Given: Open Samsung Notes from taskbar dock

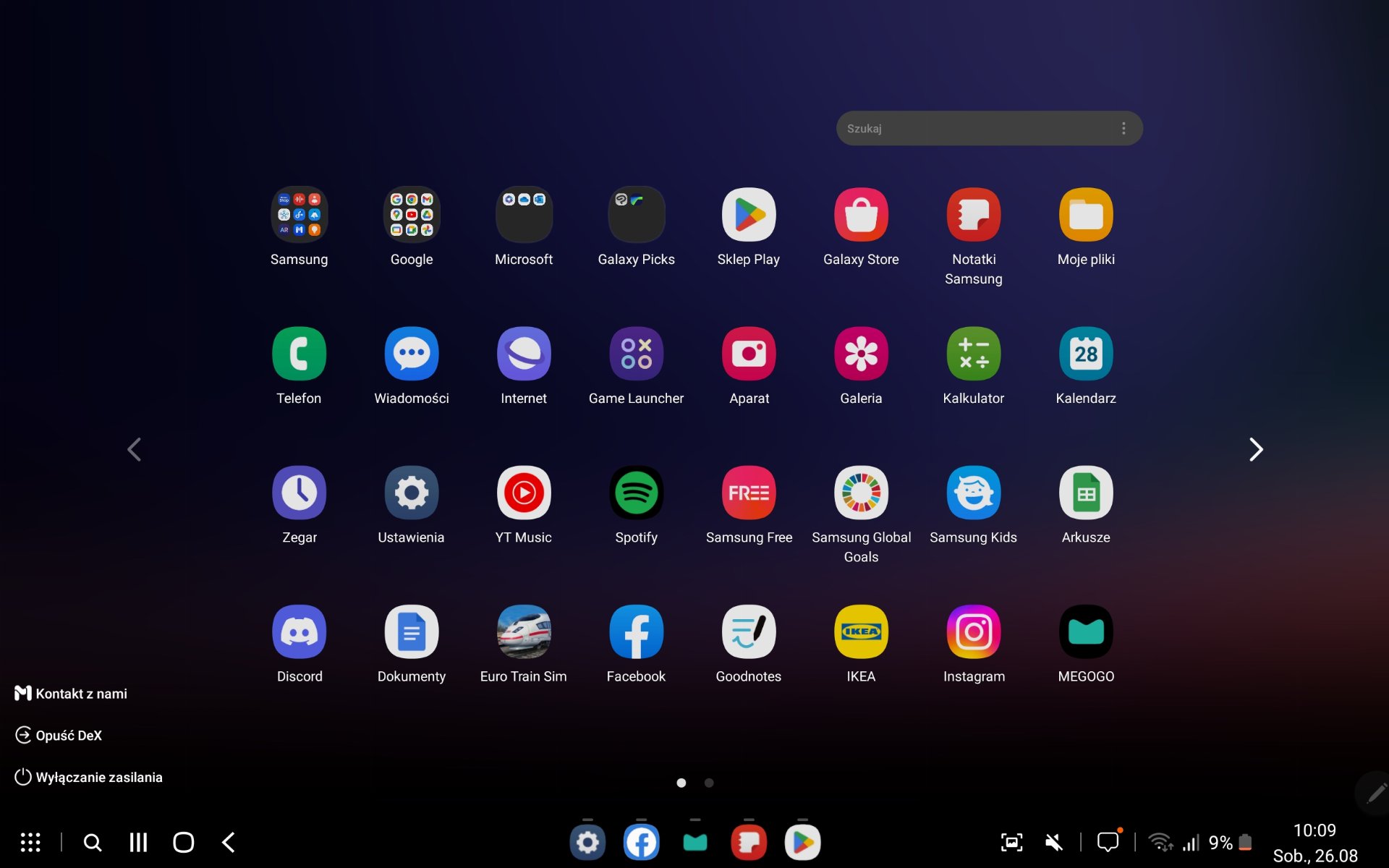Looking at the screenshot, I should pyautogui.click(x=749, y=842).
